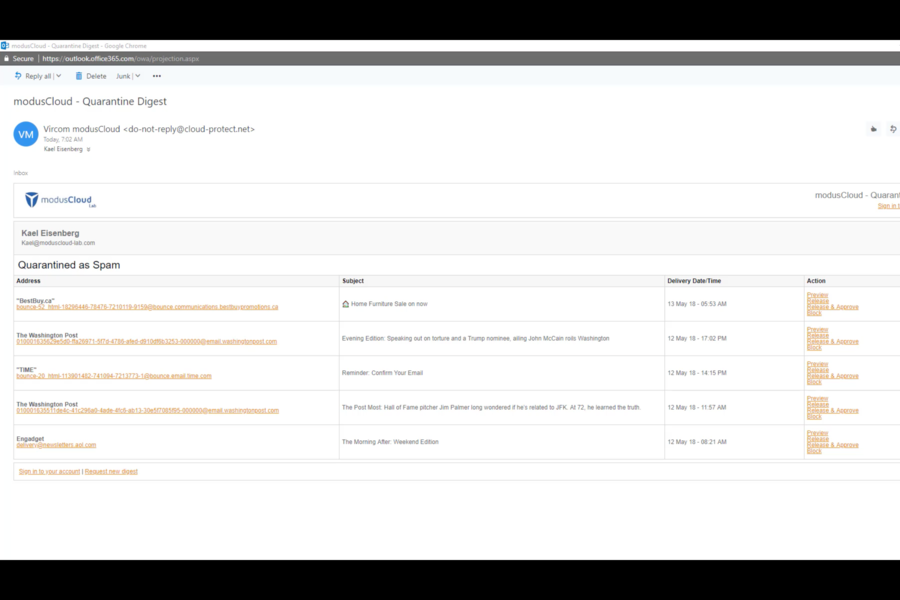Screen dimensions: 900x600
Task: Click the Delete trash can icon
Action: click(79, 76)
